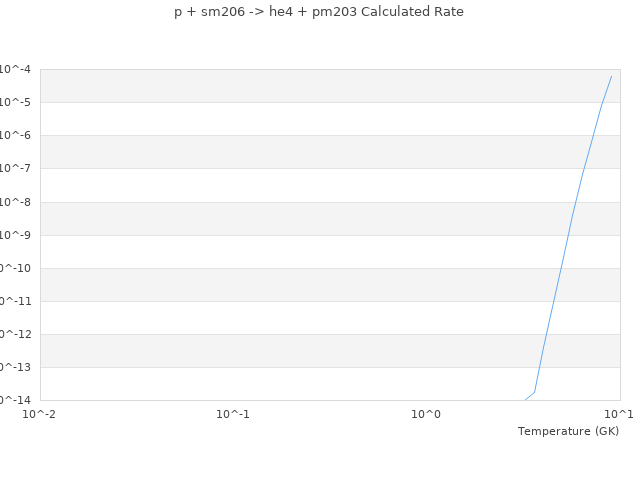This screenshot has width=640, height=480.
Task: Click the 10^-10 y-axis tick label
Action: click(14, 268)
